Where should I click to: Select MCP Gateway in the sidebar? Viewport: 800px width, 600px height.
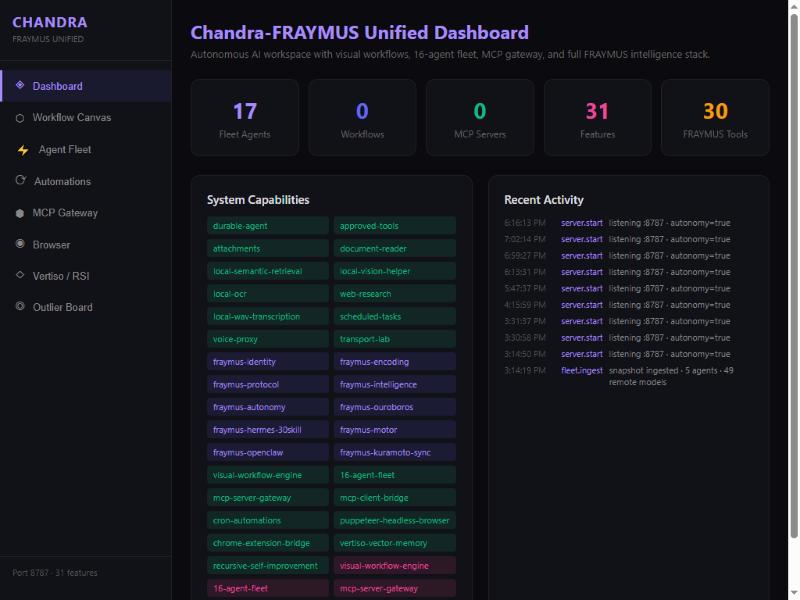86,213
